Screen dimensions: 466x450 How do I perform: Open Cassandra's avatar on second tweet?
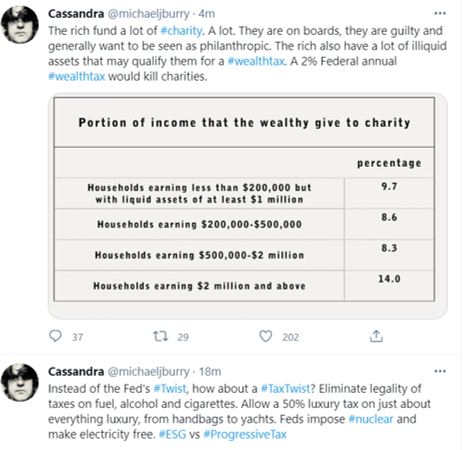(x=20, y=382)
